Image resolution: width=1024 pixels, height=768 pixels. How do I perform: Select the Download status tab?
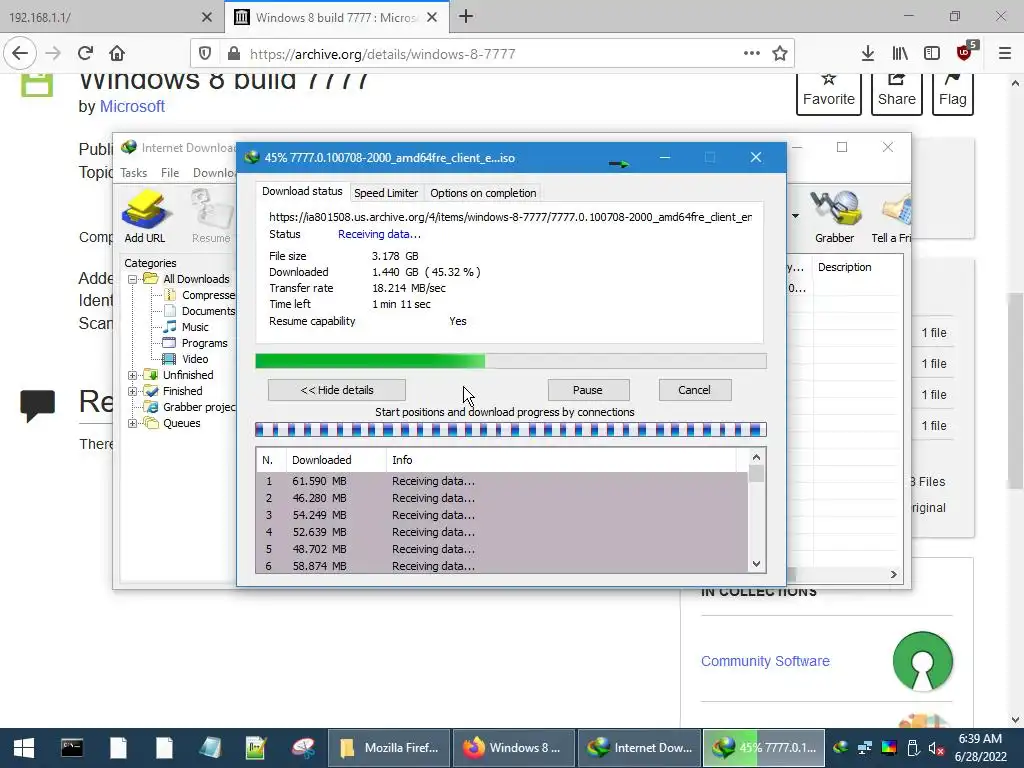point(302,191)
